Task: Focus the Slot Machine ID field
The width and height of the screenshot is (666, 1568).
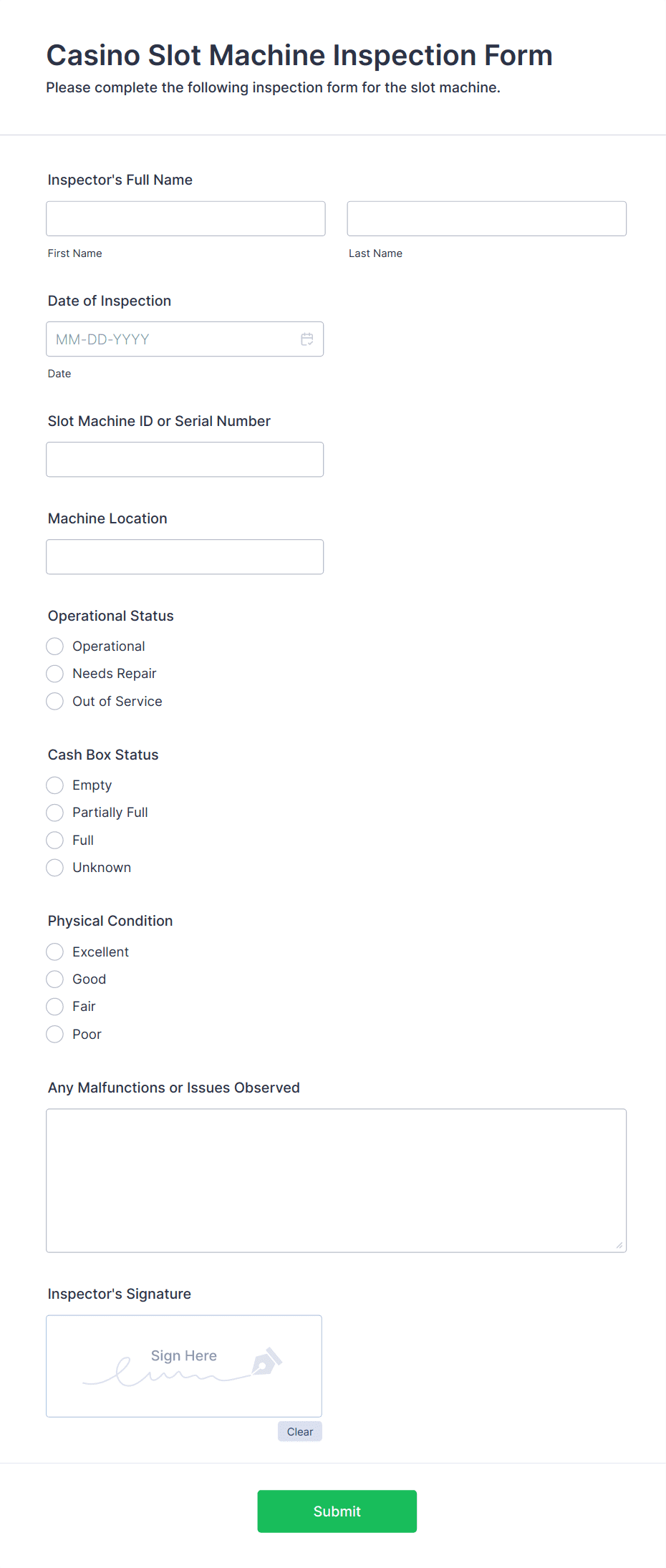Action: (185, 460)
